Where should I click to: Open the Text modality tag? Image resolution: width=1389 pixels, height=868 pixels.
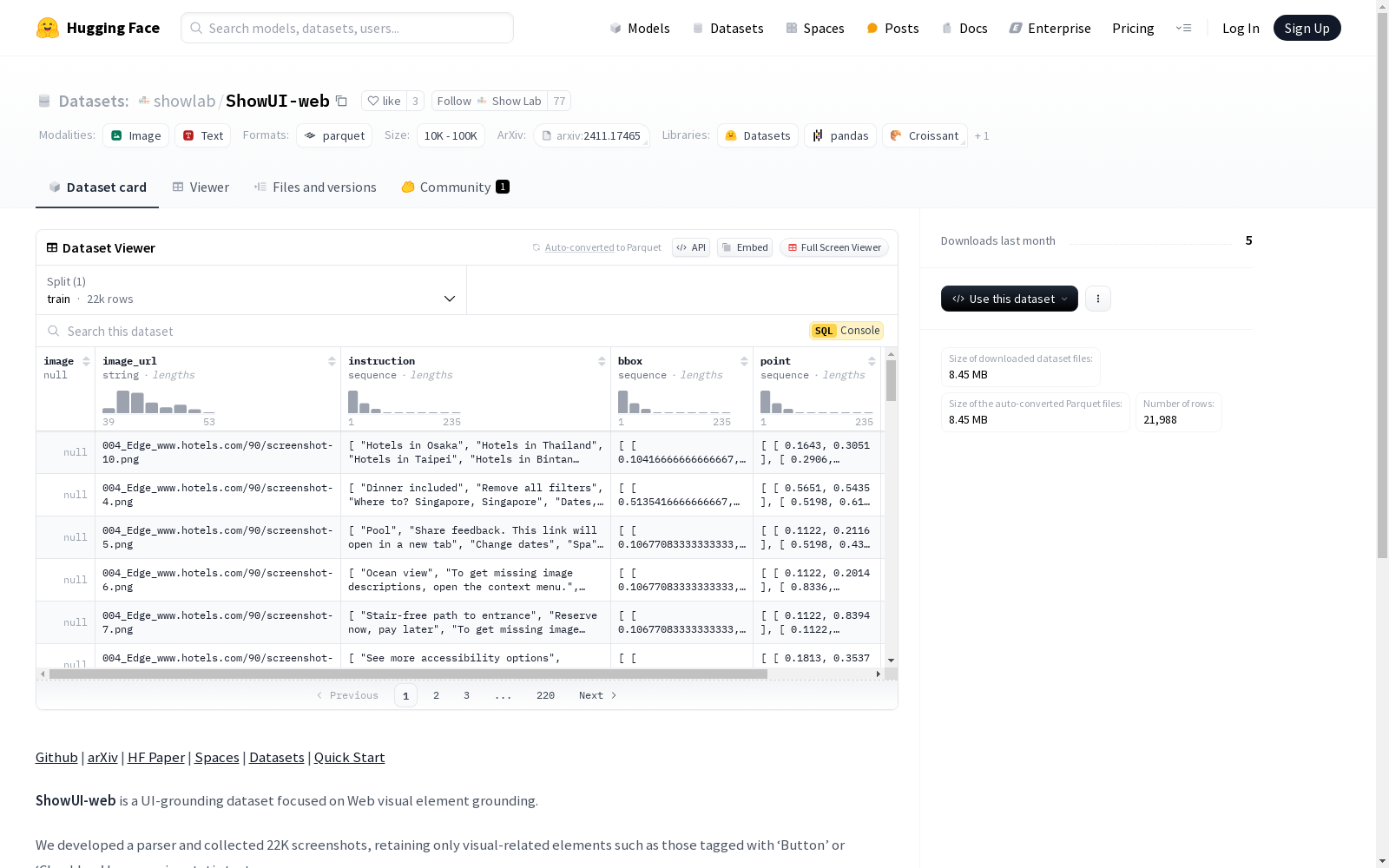pos(203,135)
